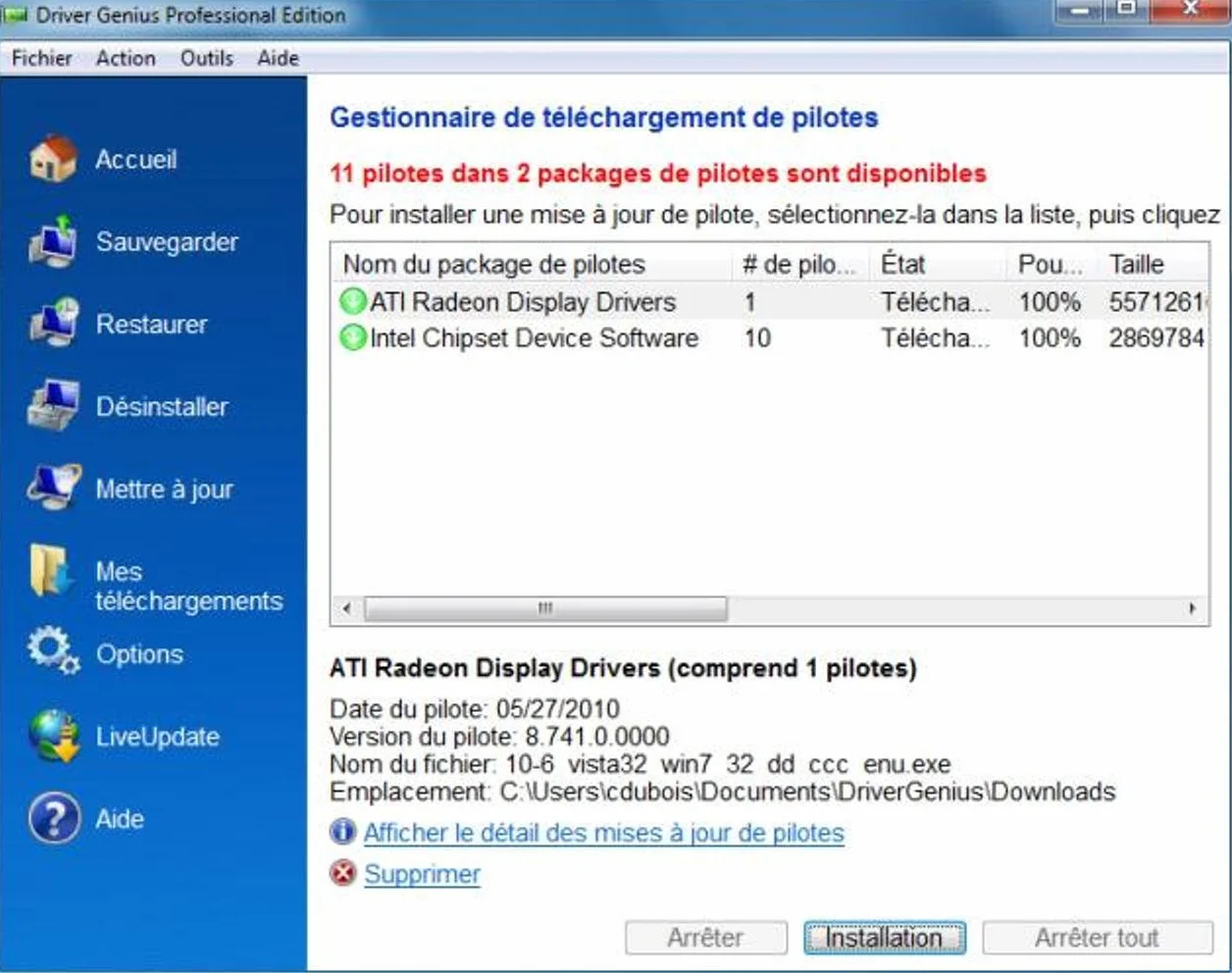Click the horizontal scrollbar thumb

tap(545, 608)
